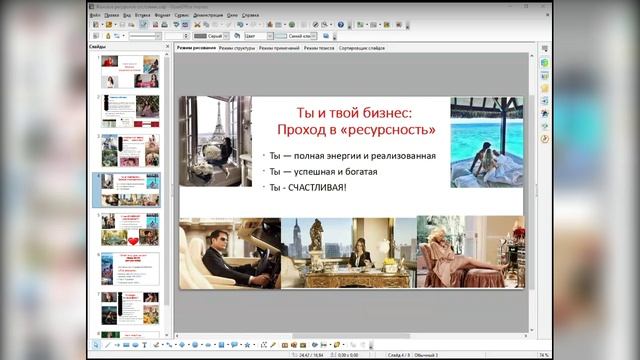Select the Stars shapes tool
Viewport: 640px width, 360px height.
(x=247, y=345)
